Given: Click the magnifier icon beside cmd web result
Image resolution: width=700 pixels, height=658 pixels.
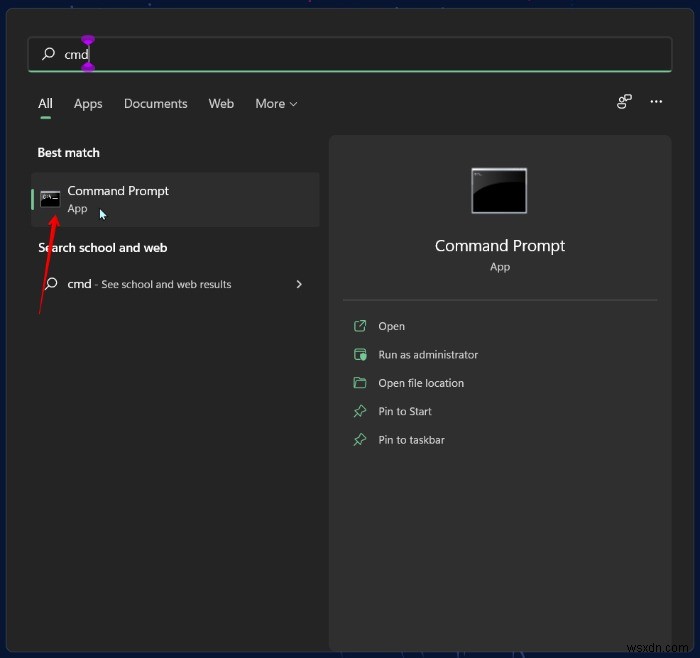Looking at the screenshot, I should (x=50, y=284).
